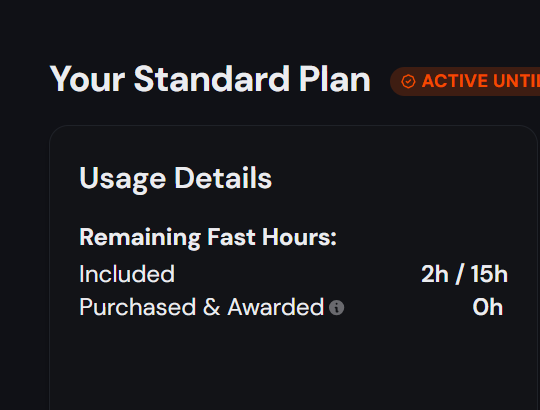Click the word Usage in the card heading
Image resolution: width=540 pixels, height=410 pixels.
pos(123,179)
